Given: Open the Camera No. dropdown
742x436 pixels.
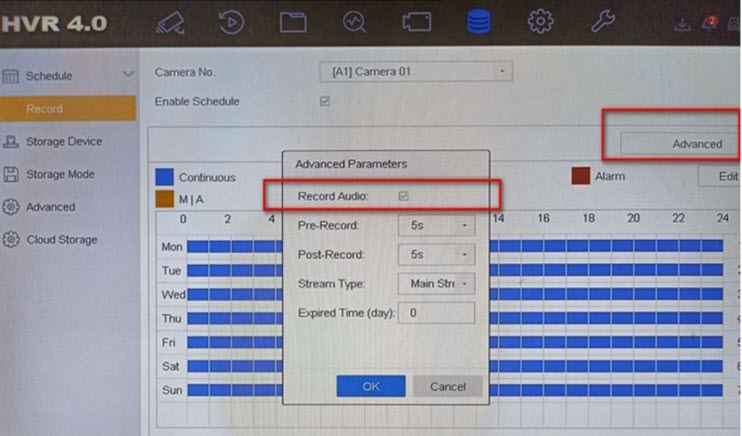Looking at the screenshot, I should point(415,72).
